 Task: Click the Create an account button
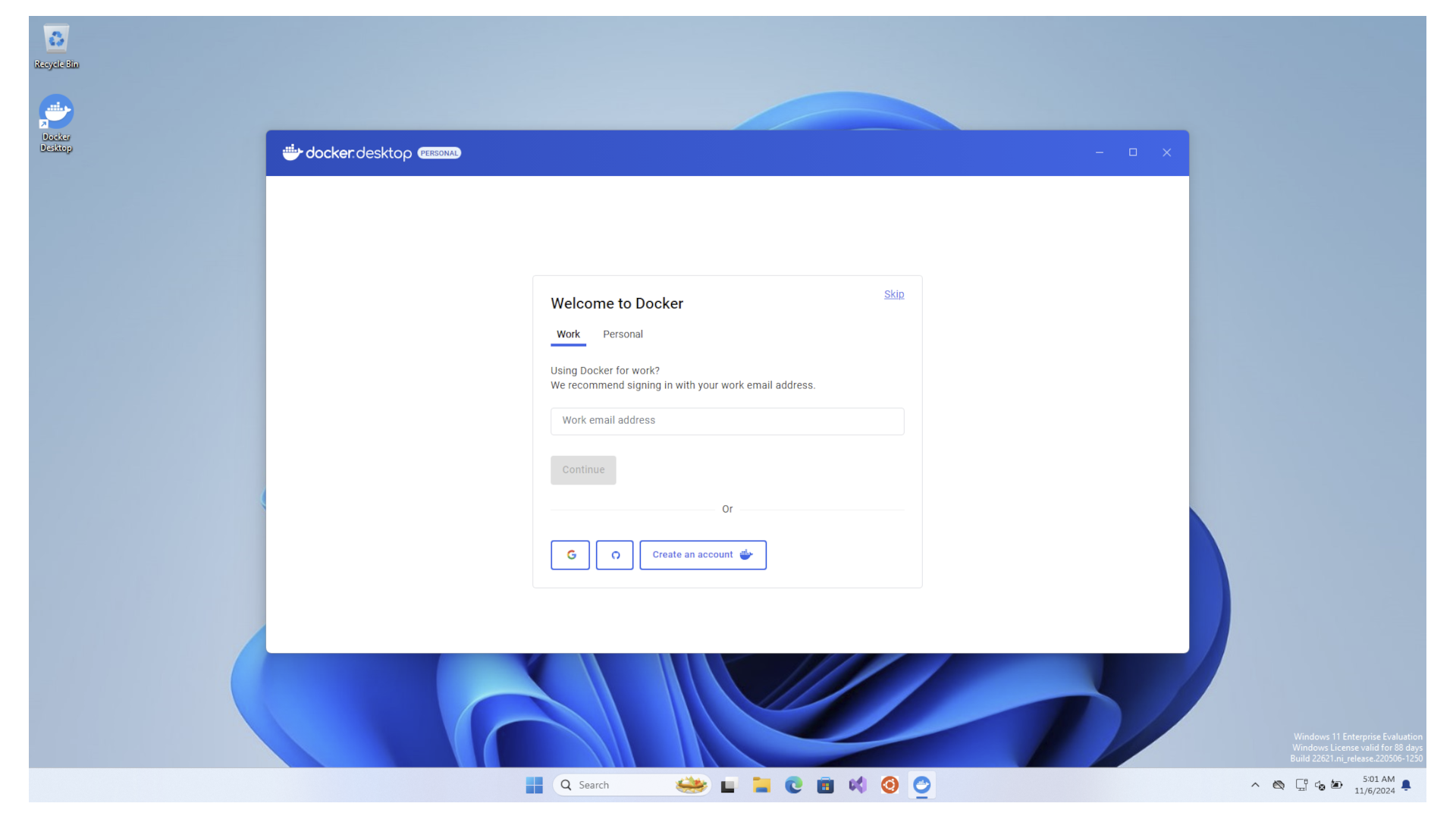(x=702, y=554)
